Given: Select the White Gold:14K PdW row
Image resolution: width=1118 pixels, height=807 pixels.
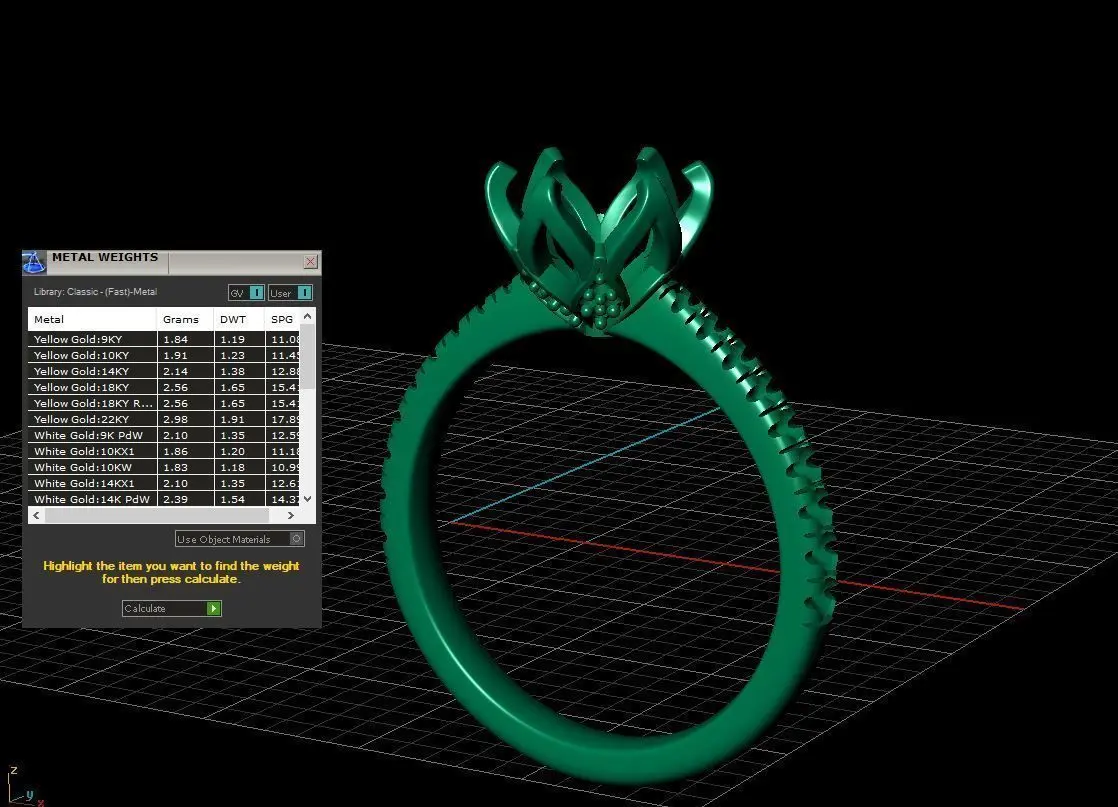Looking at the screenshot, I should point(164,499).
